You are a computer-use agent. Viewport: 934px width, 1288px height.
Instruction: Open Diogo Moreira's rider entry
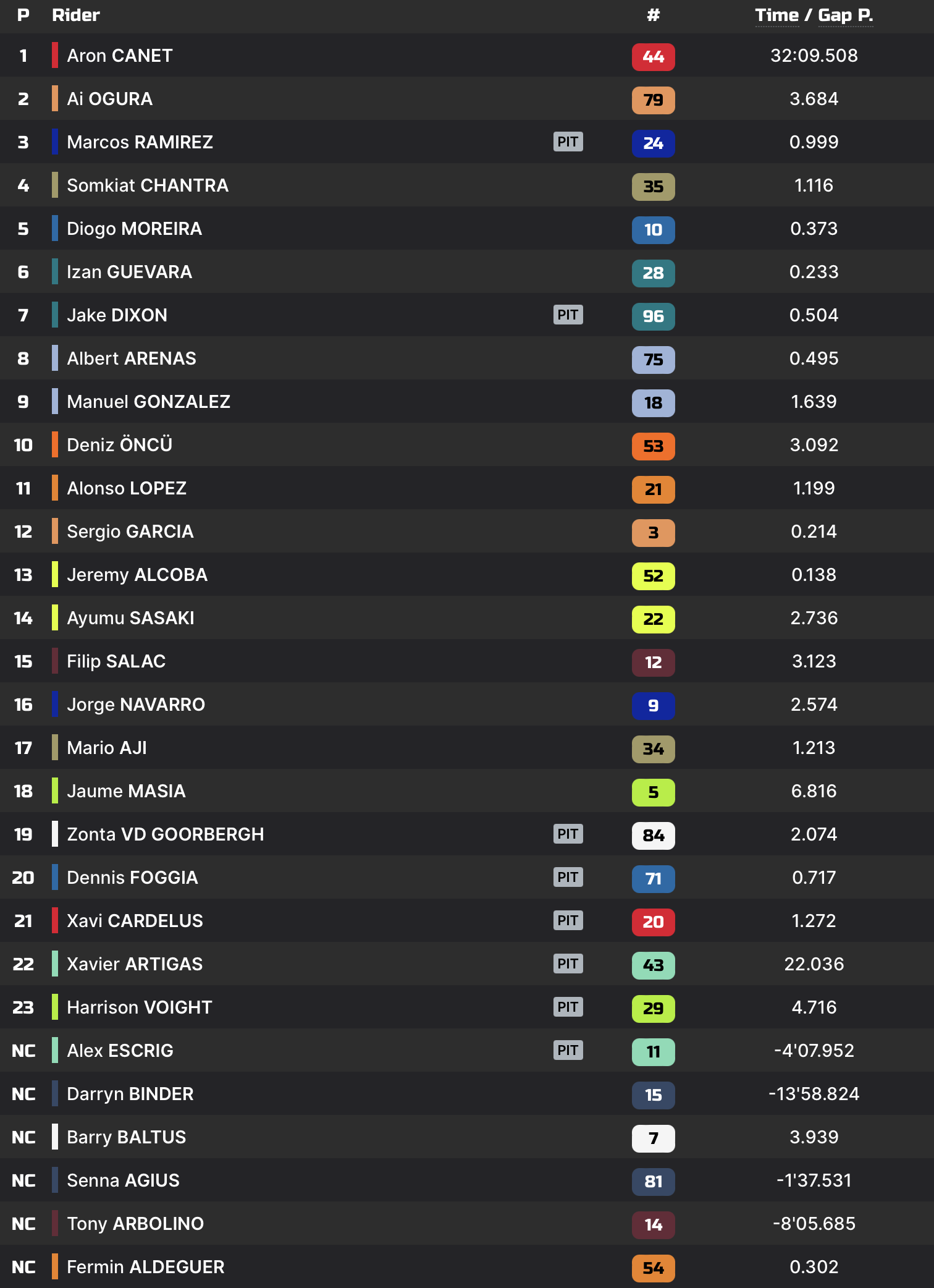(134, 229)
